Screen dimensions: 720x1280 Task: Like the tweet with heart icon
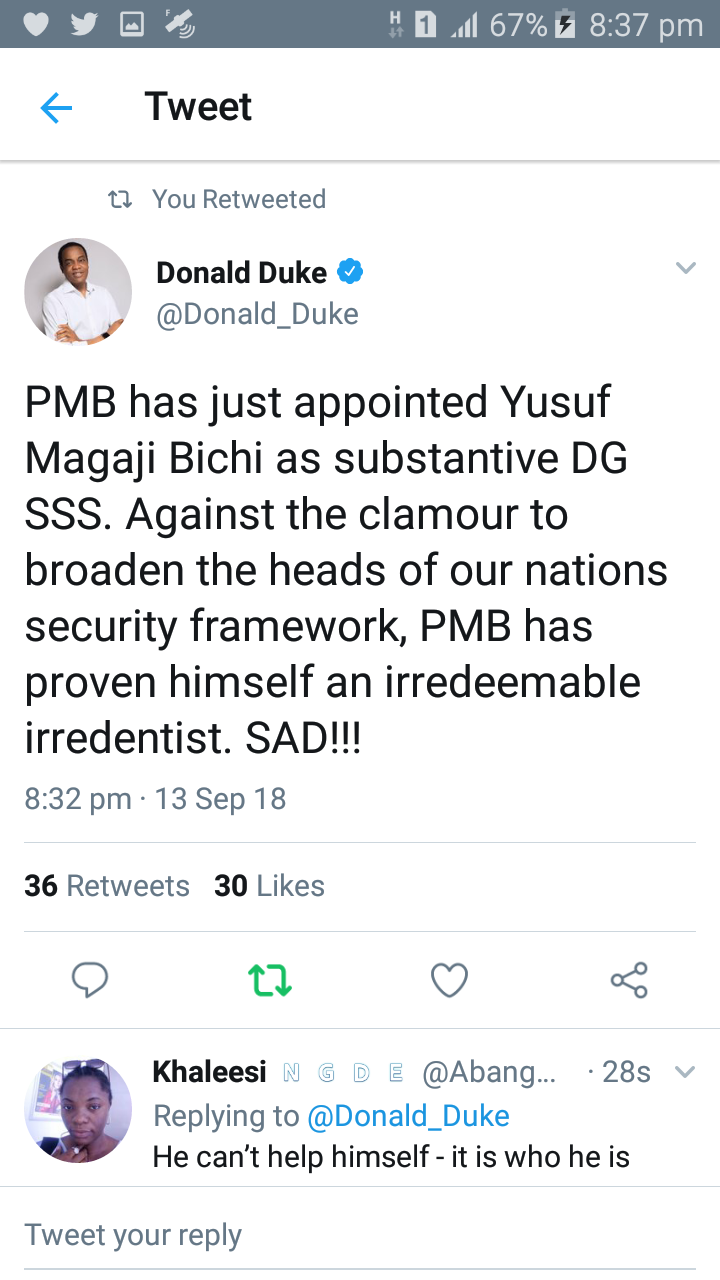coord(449,980)
